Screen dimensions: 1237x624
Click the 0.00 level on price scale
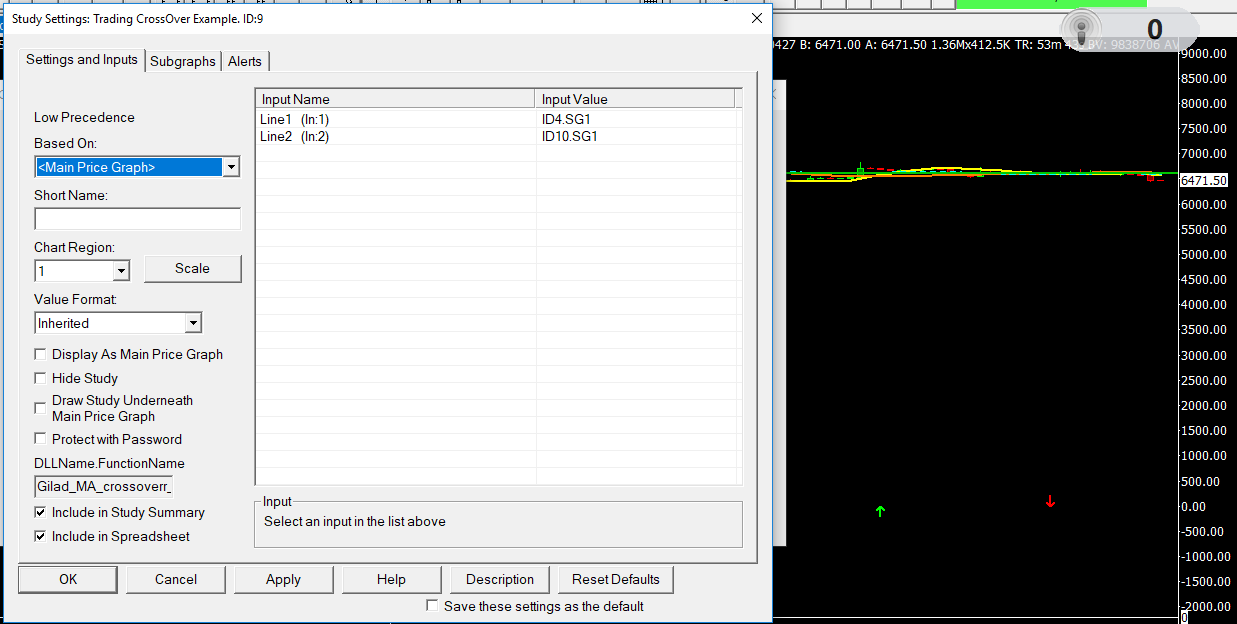1193,506
